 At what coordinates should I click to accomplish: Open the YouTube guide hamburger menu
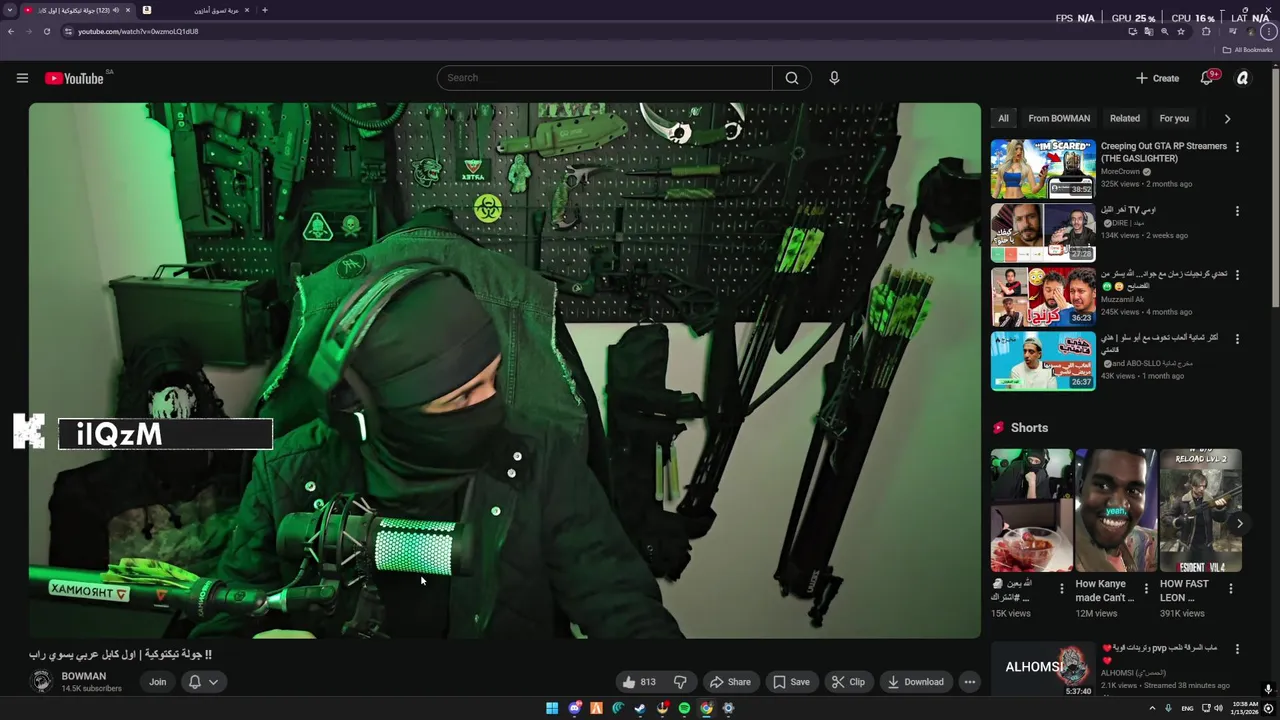(22, 78)
